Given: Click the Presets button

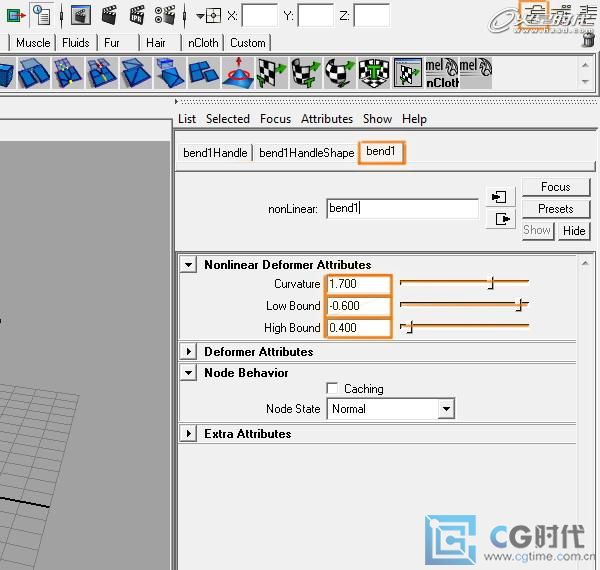Looking at the screenshot, I should point(556,209).
